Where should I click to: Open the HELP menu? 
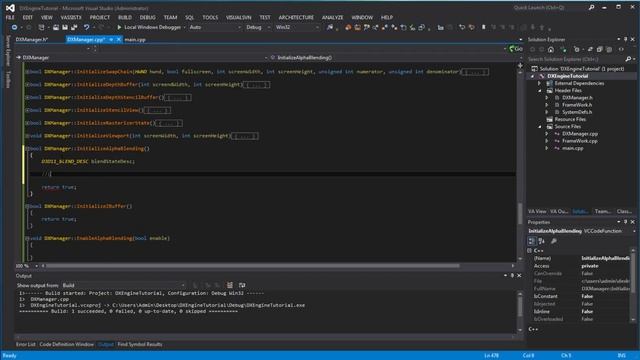[x=387, y=18]
